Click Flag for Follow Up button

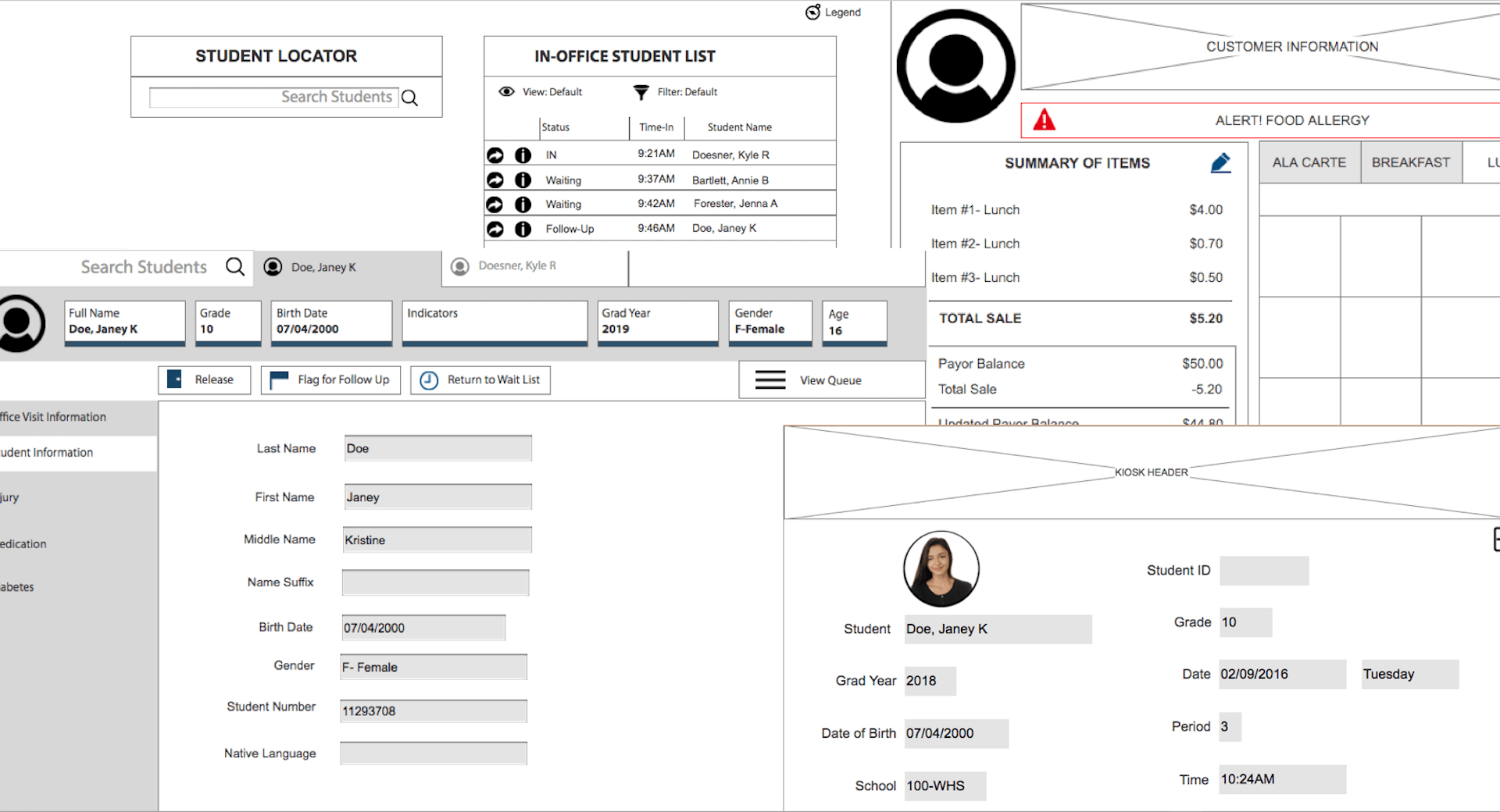point(330,380)
